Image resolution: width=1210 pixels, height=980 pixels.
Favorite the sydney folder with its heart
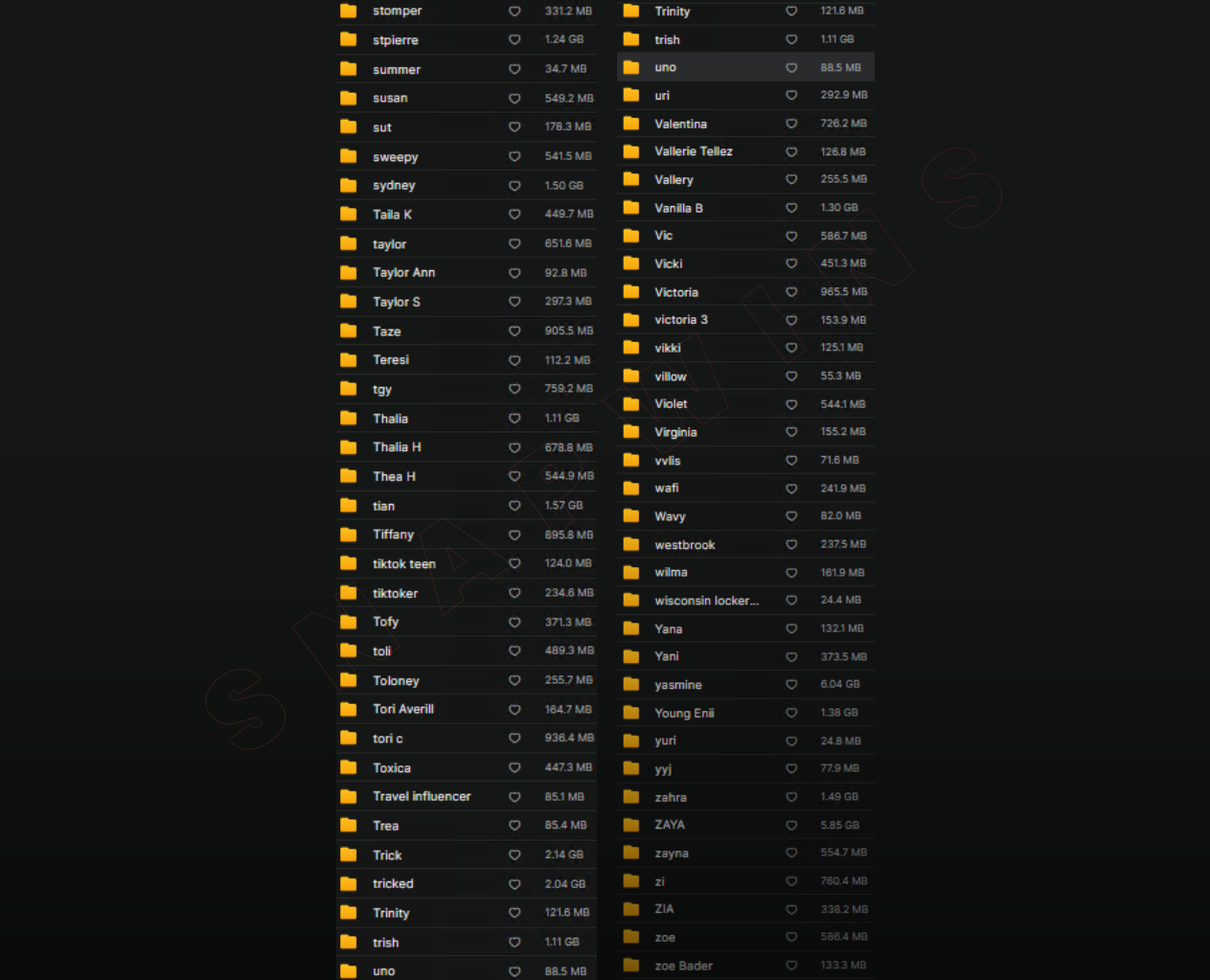pyautogui.click(x=514, y=186)
